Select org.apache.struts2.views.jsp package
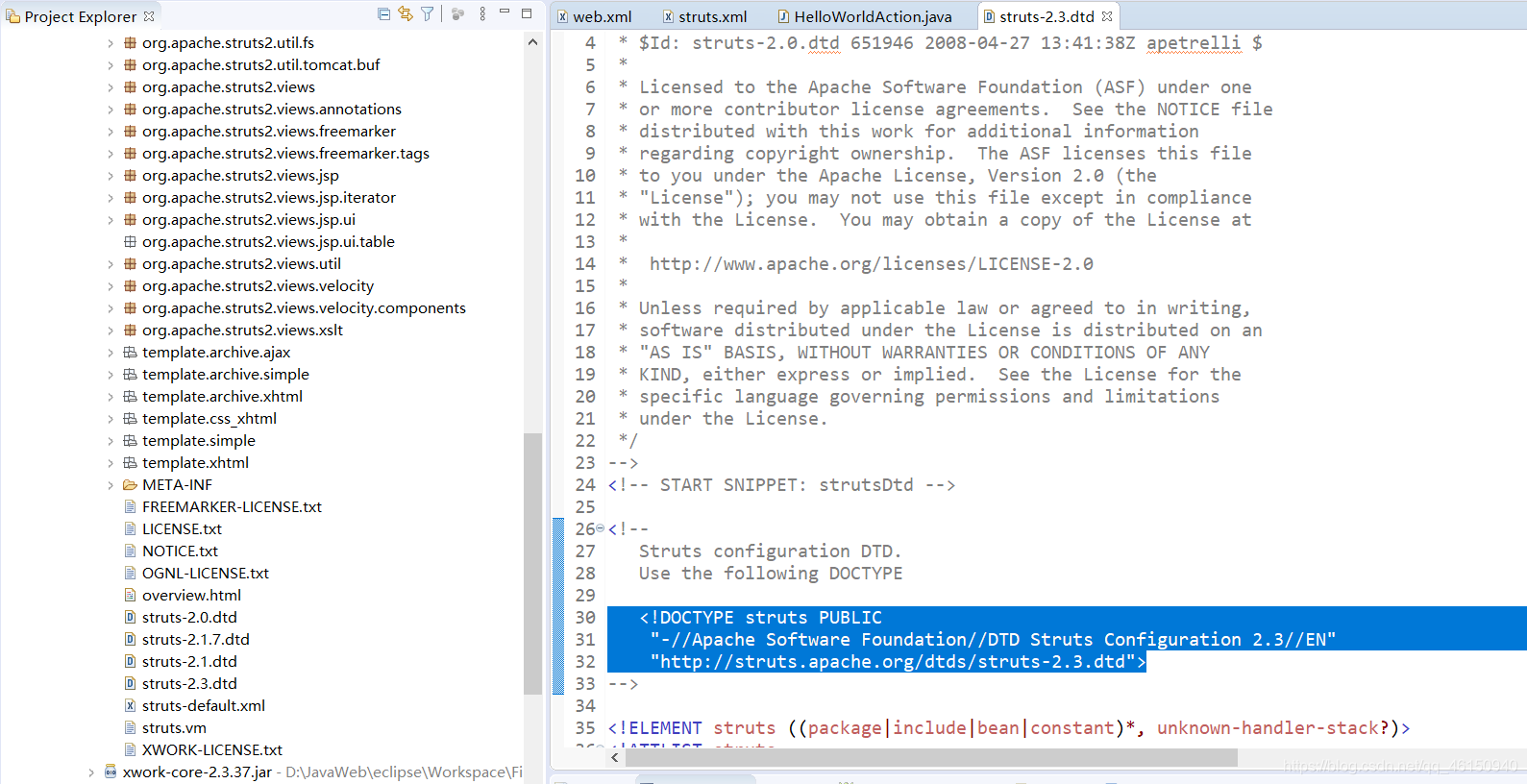Viewport: 1527px width, 784px height. pos(240,175)
